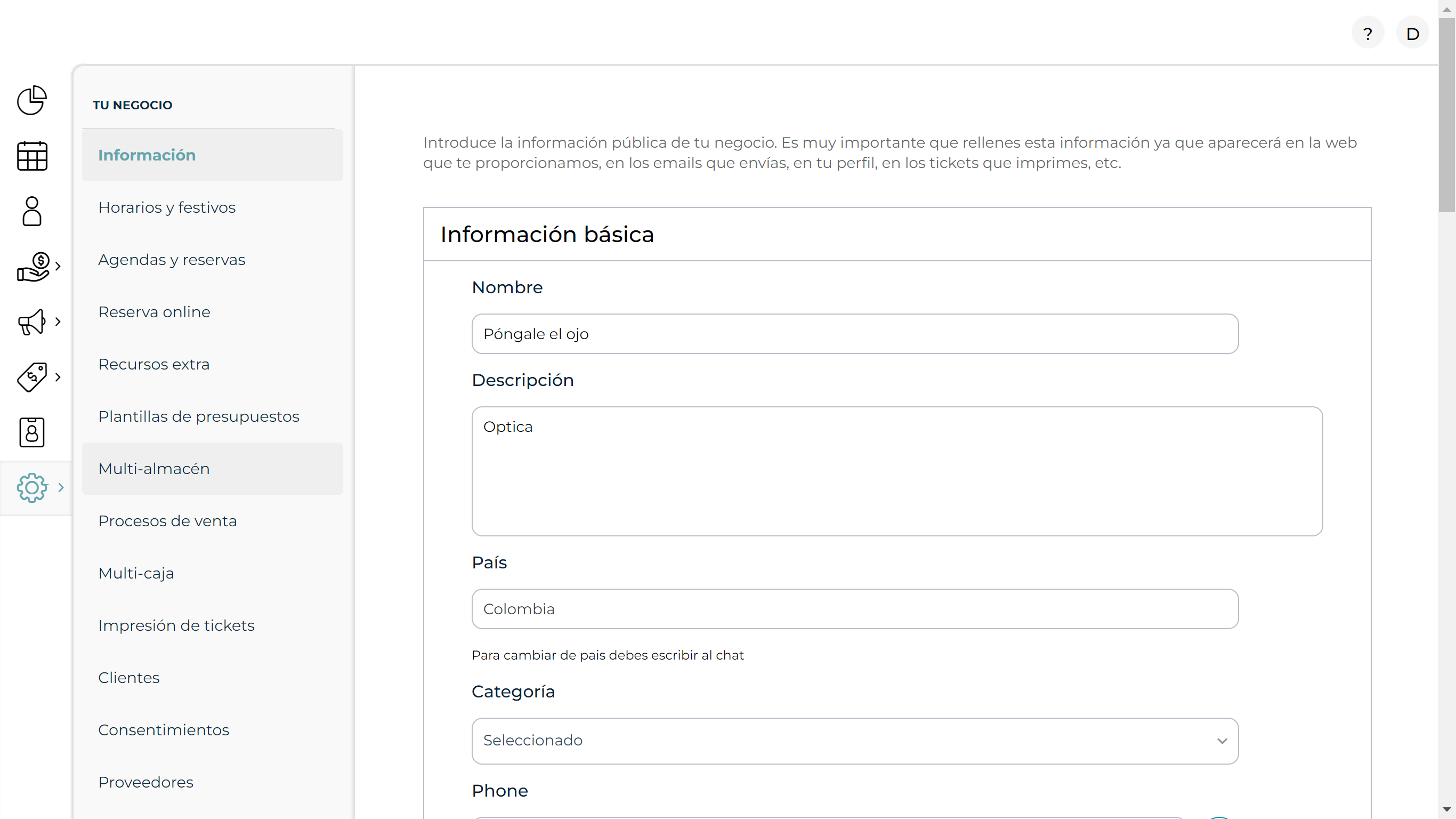Open the price tag products icon
The width and height of the screenshot is (1456, 819).
(x=32, y=378)
